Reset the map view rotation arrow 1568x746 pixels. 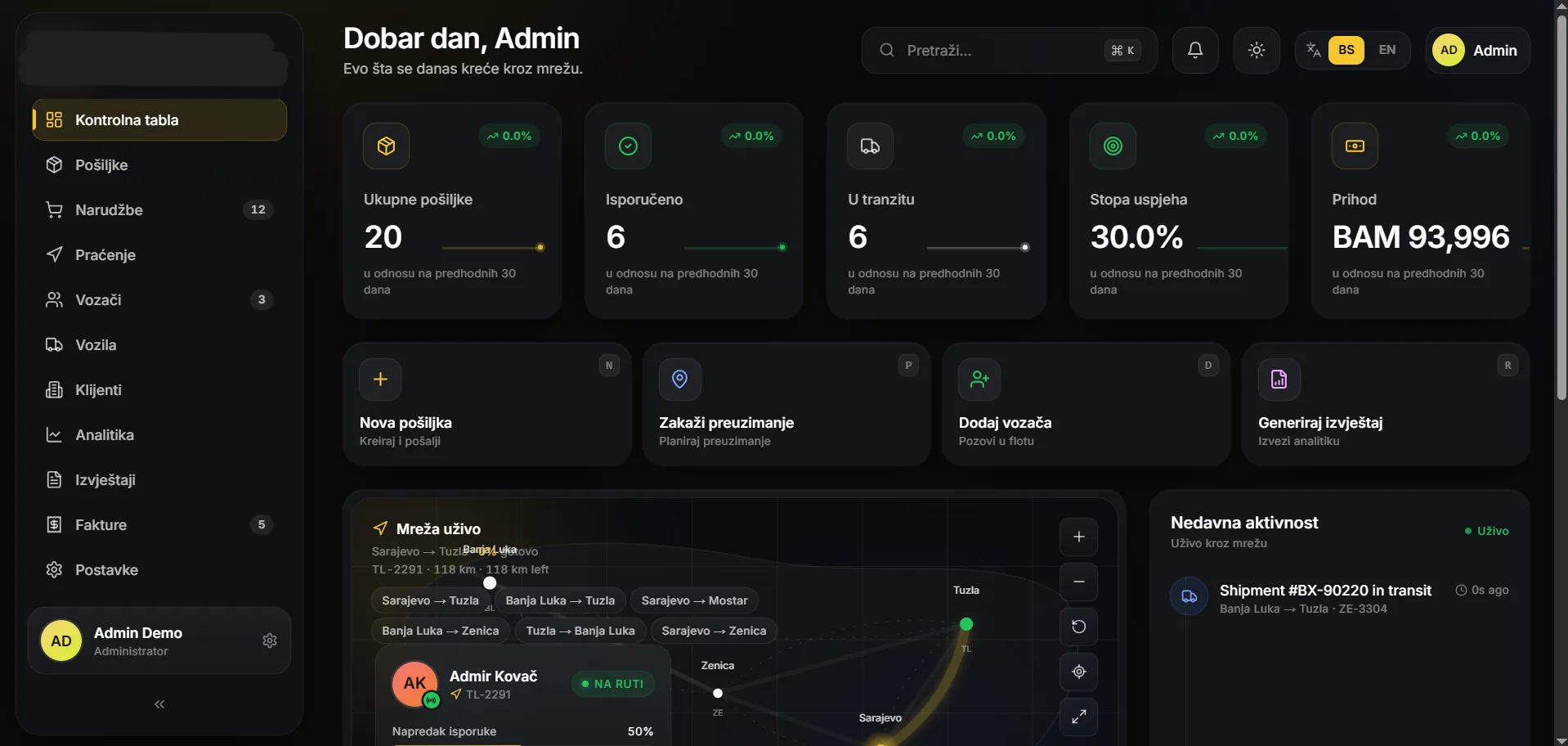[x=1079, y=627]
